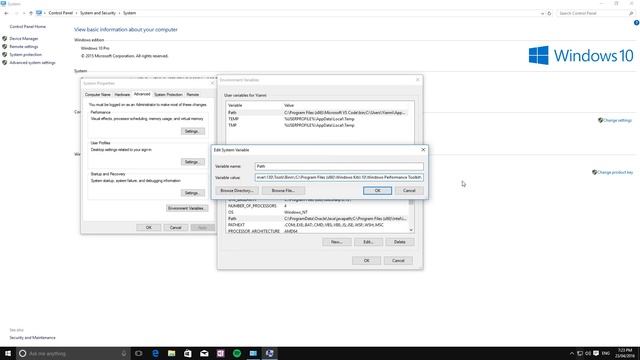Open OneNote from the taskbar

(220, 353)
